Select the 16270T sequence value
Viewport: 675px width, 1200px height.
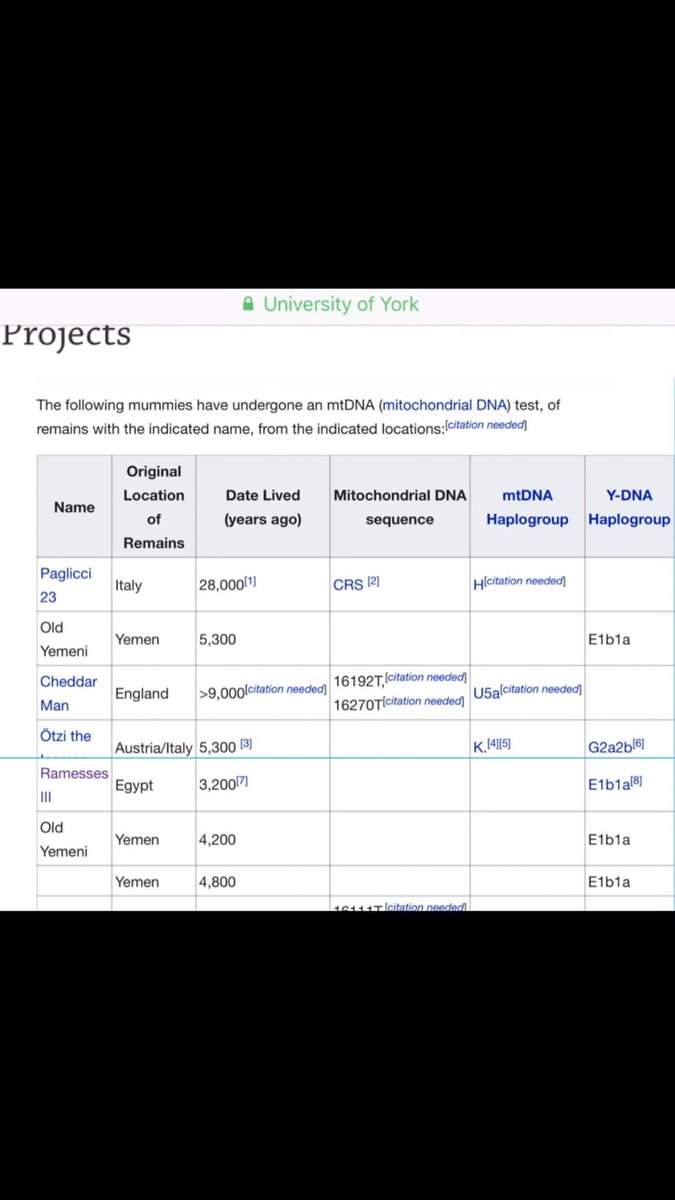pos(358,705)
